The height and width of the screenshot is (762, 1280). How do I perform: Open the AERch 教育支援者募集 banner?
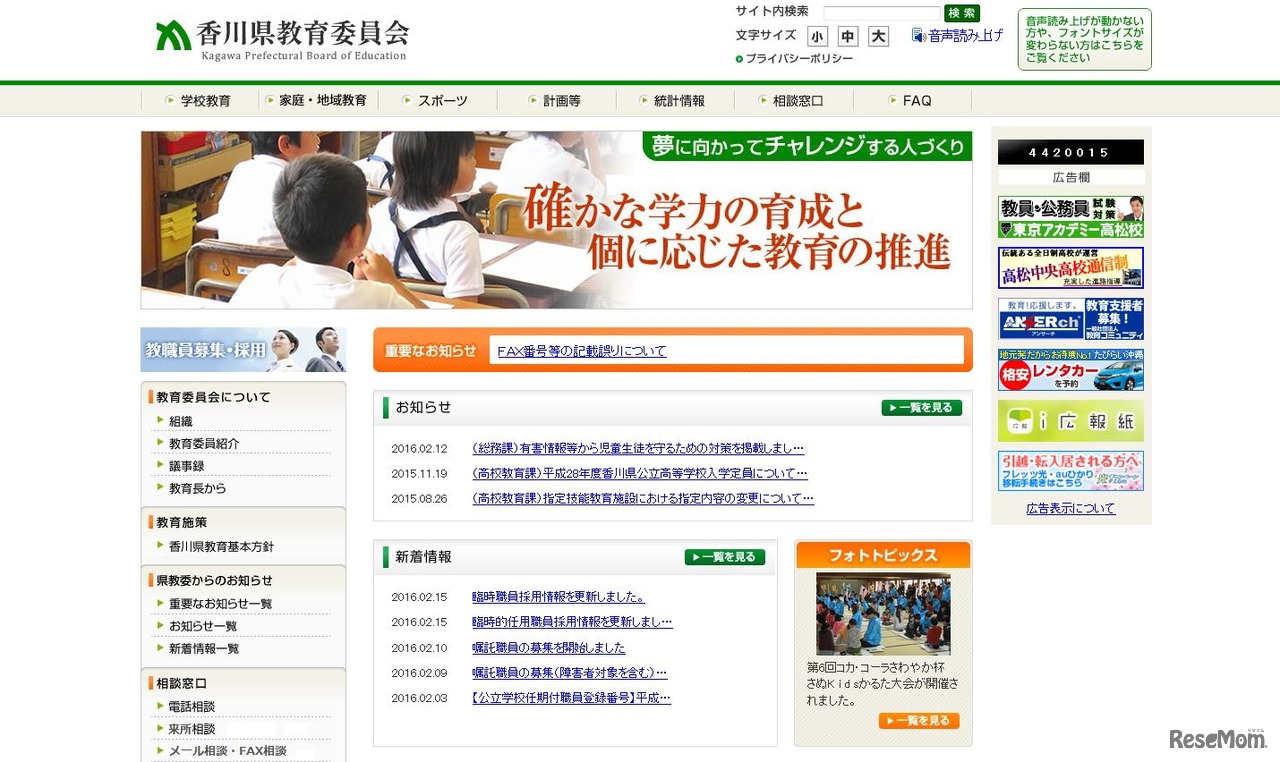[x=1070, y=317]
